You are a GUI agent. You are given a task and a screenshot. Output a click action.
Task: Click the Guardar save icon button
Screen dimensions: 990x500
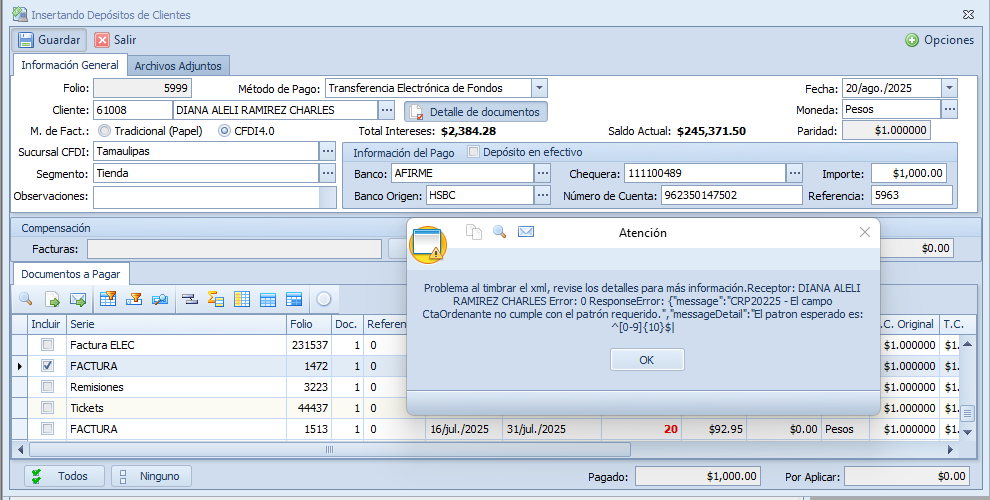tap(49, 40)
